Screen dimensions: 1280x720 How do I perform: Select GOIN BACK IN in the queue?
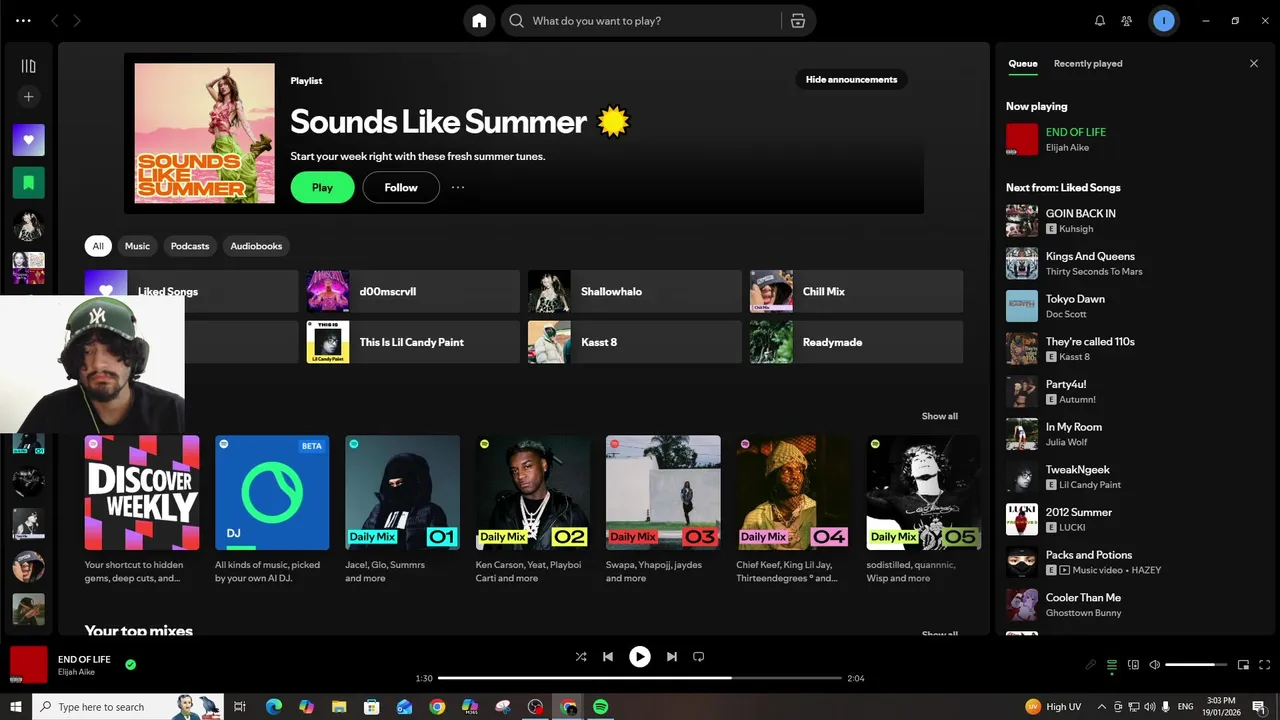tap(1134, 221)
